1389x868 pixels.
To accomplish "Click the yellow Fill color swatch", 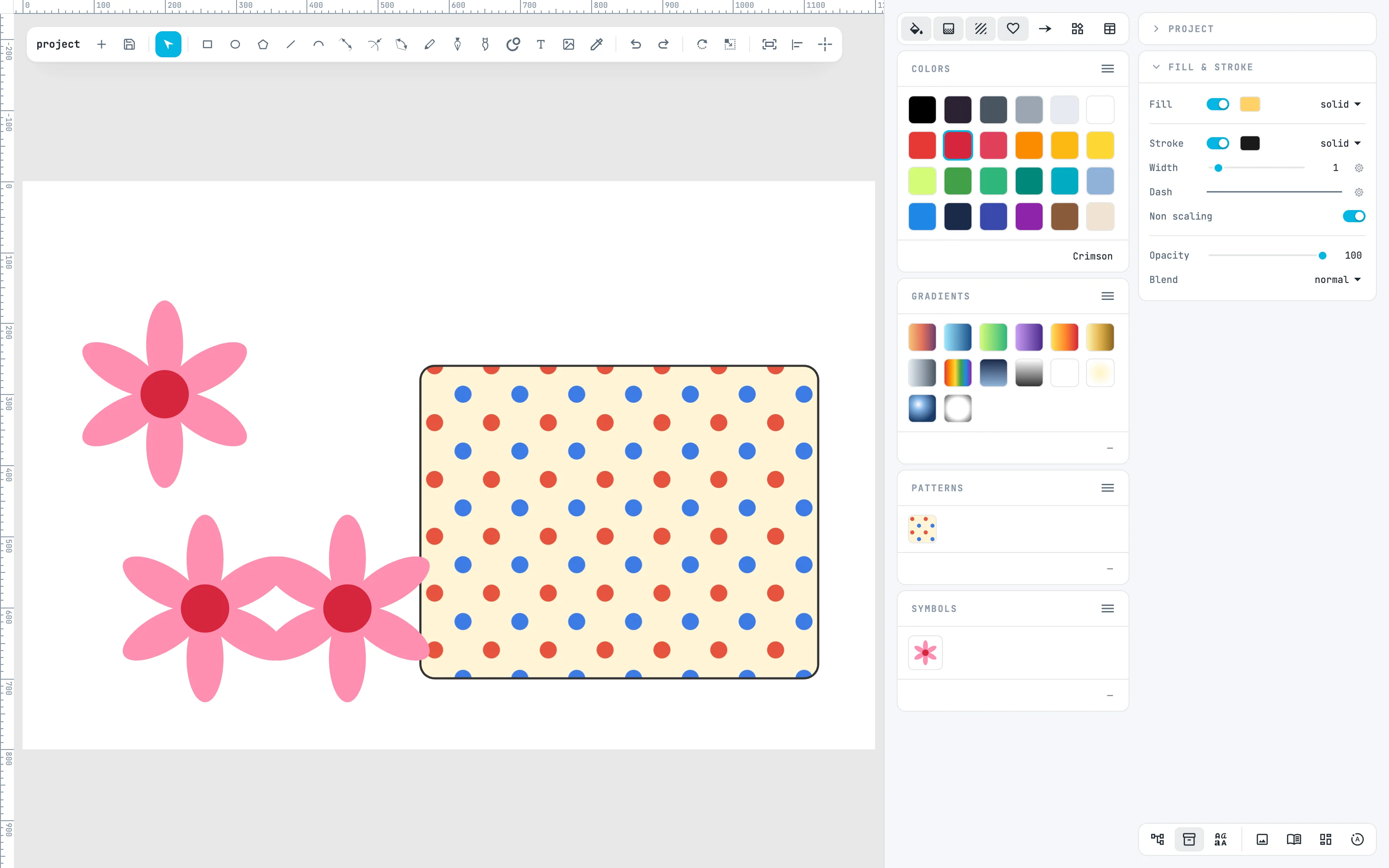I will click(x=1250, y=104).
